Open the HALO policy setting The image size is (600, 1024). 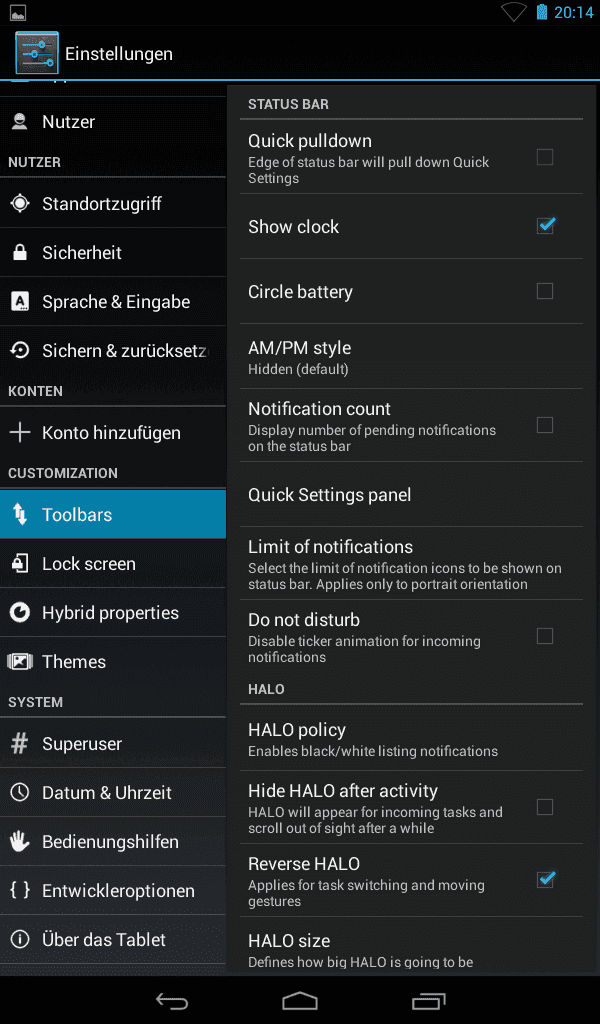(411, 738)
